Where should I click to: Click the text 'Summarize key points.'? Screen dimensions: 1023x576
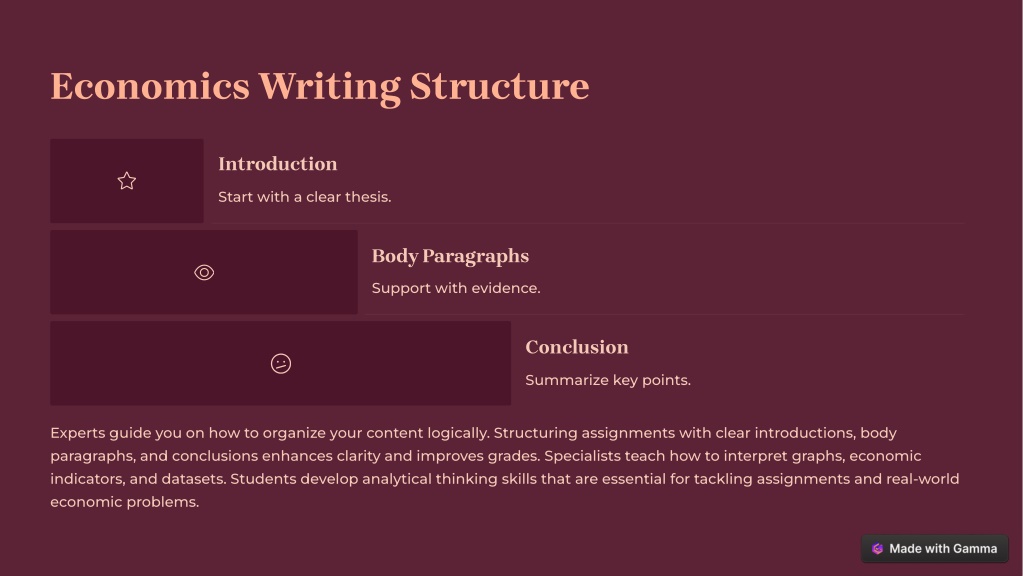[608, 380]
